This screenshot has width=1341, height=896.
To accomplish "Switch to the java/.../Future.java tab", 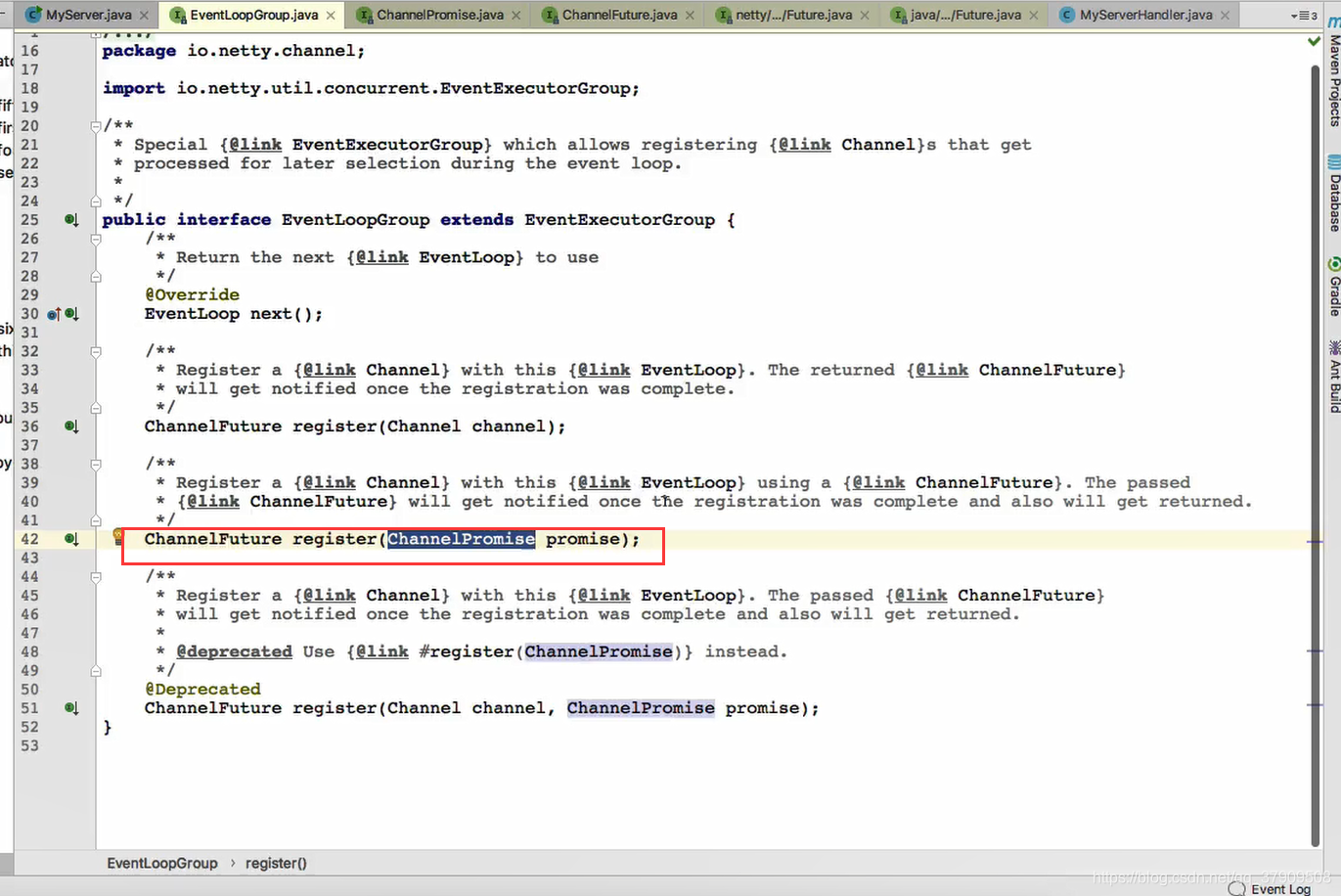I will pyautogui.click(x=965, y=15).
